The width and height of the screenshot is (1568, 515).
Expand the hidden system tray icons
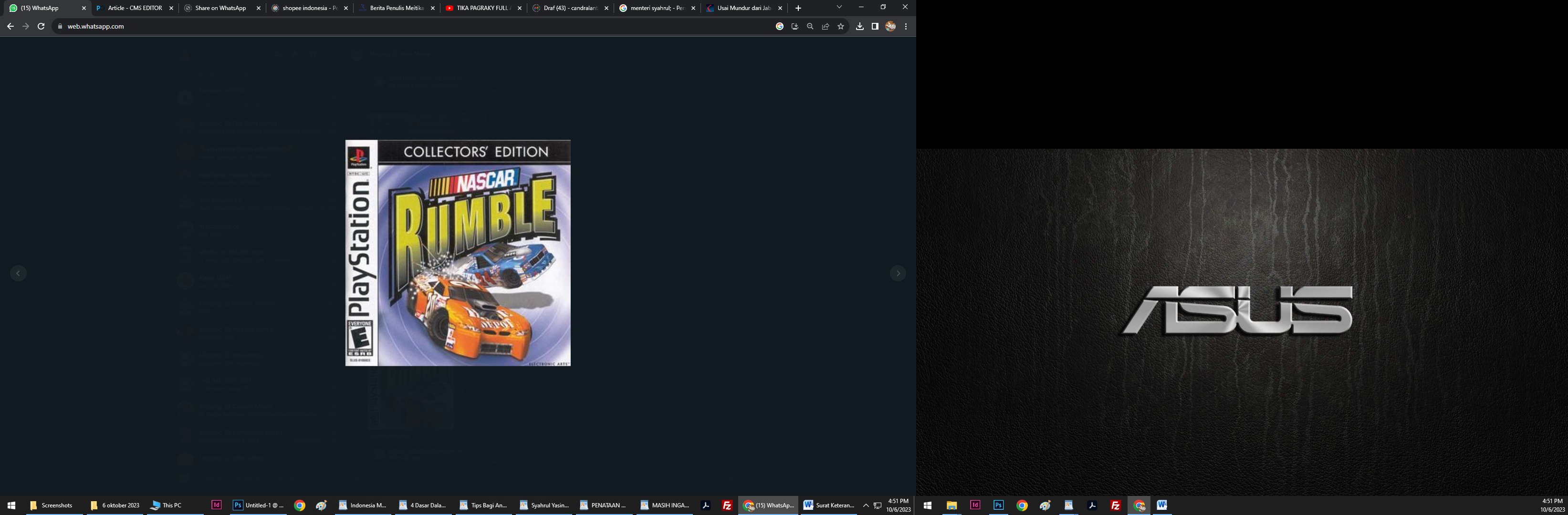point(866,505)
